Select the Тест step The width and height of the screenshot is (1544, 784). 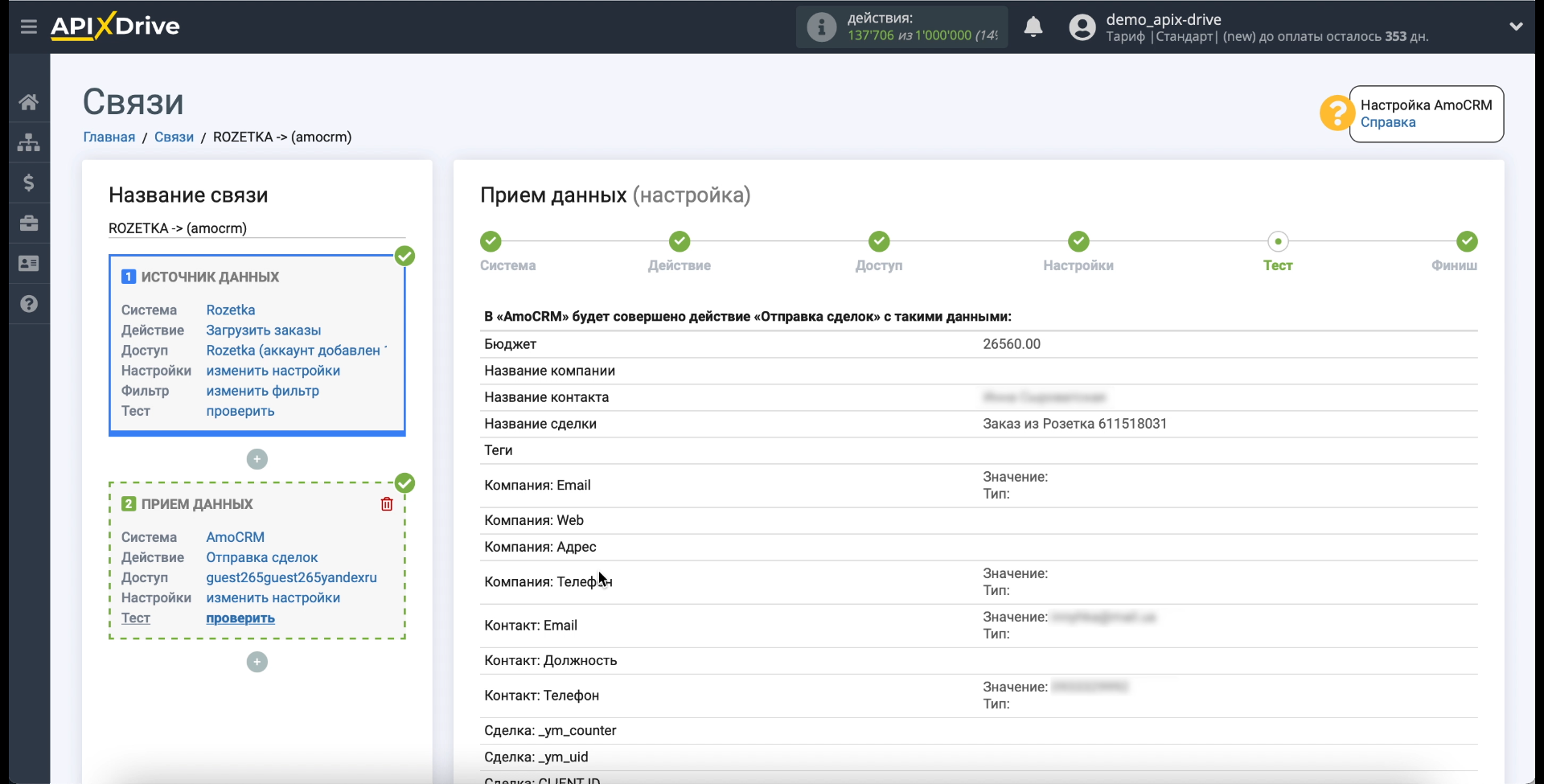click(1278, 265)
